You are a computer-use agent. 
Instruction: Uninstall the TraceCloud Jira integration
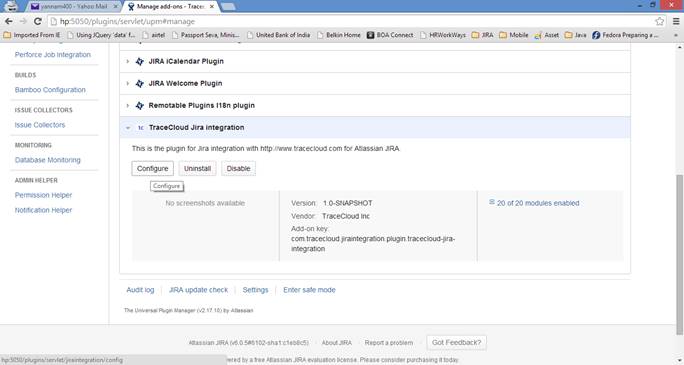click(x=197, y=168)
